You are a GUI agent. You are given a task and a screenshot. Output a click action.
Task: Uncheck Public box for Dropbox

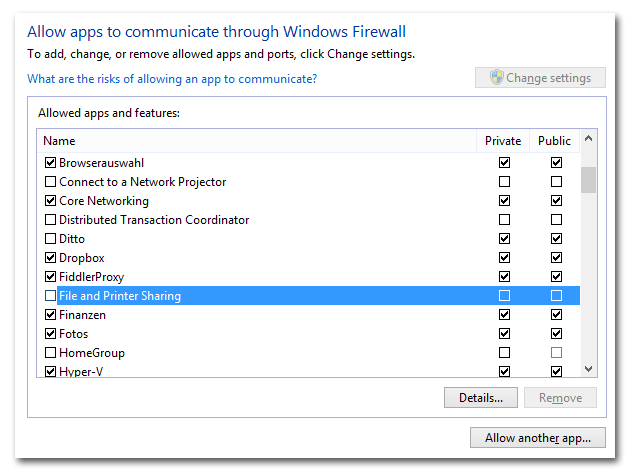point(556,258)
